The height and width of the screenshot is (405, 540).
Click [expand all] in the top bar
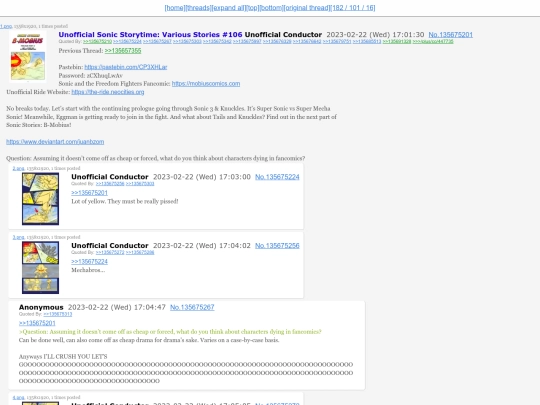coord(228,8)
